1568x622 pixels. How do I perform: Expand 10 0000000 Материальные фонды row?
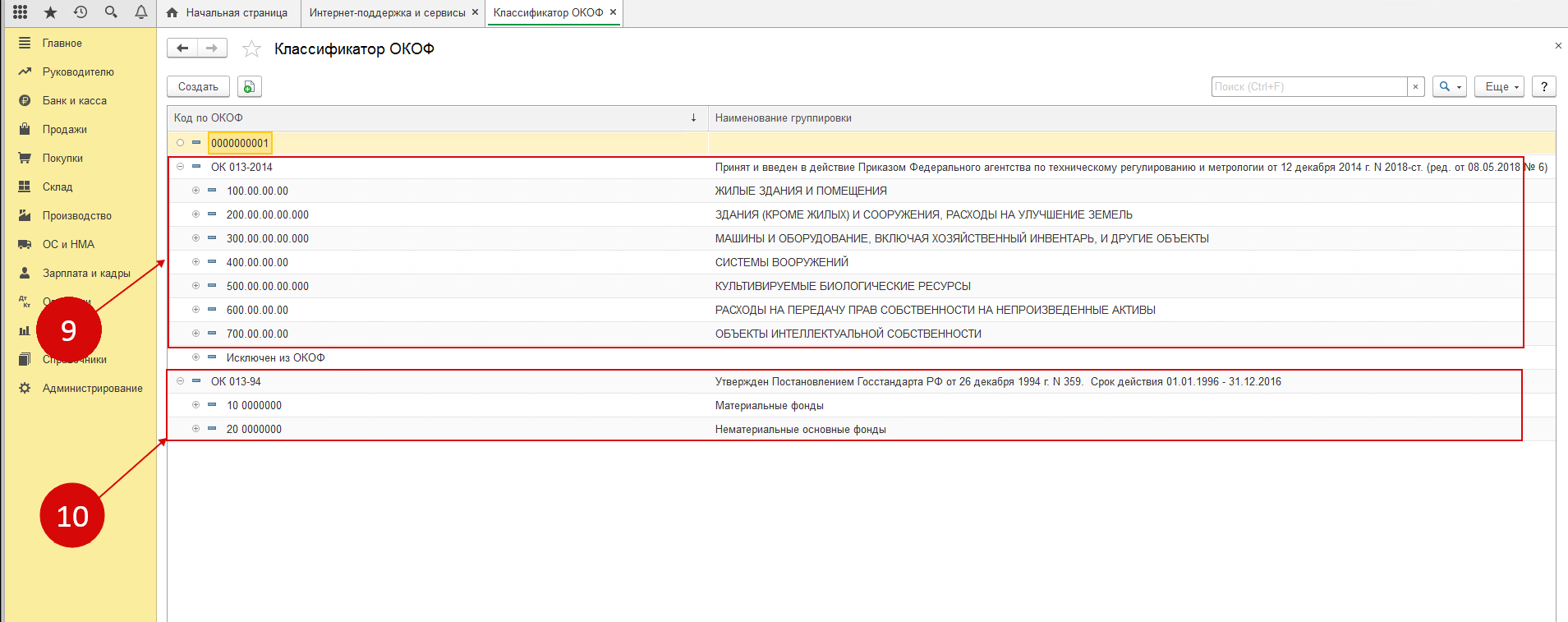pyautogui.click(x=195, y=405)
